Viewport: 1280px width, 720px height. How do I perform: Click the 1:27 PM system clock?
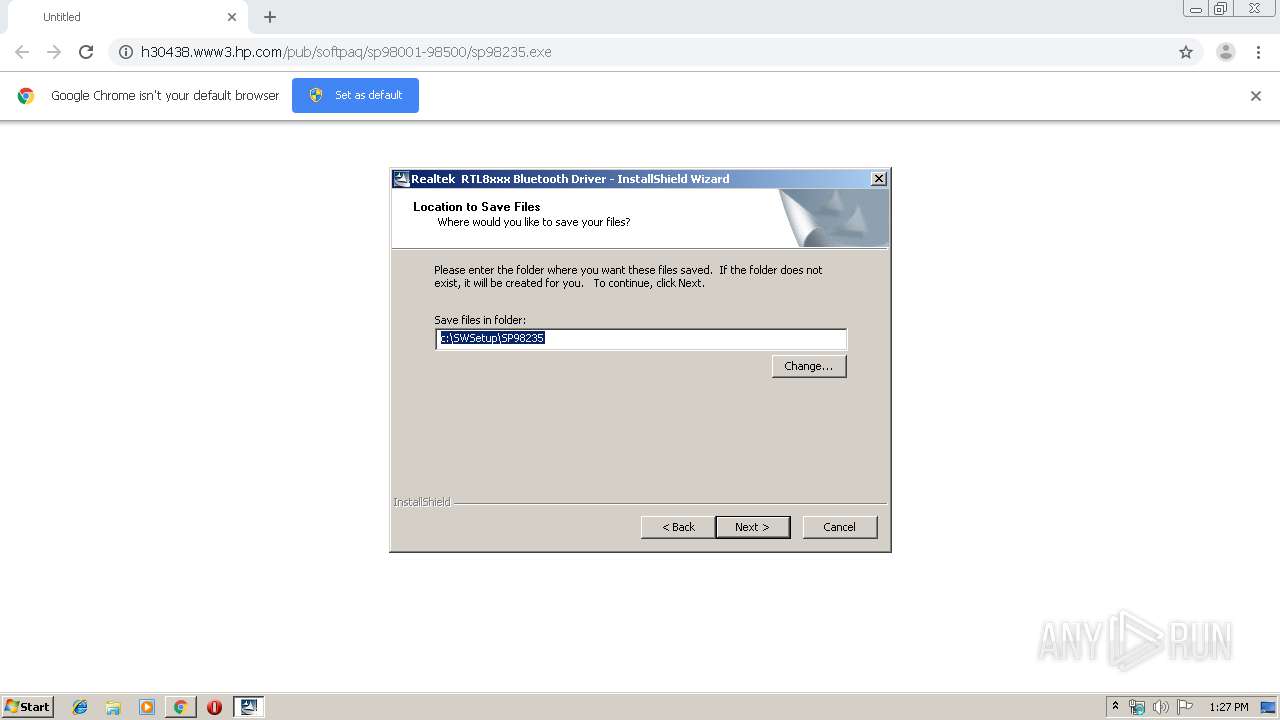tap(1229, 707)
